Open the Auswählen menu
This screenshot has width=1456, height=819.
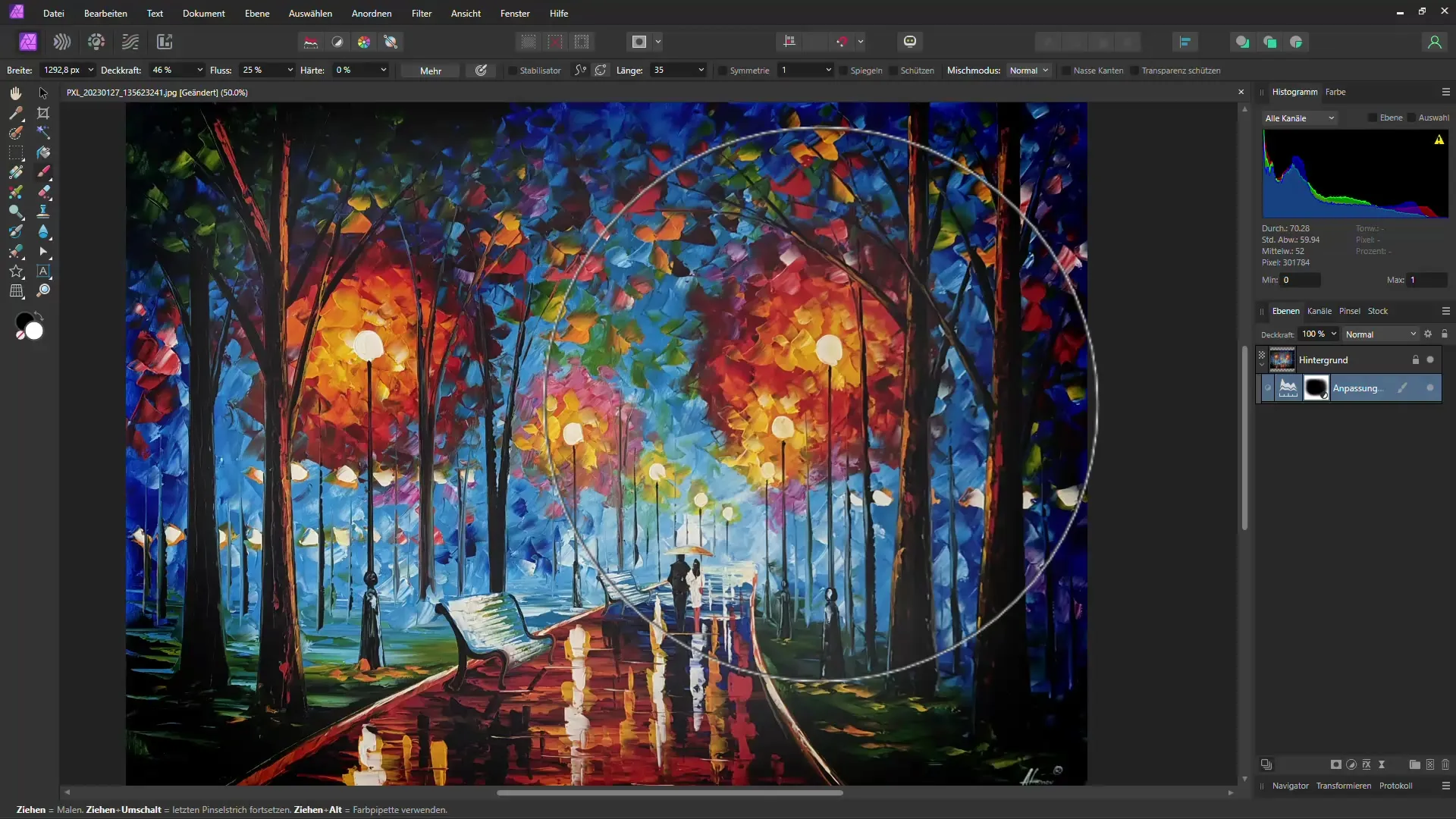coord(310,14)
